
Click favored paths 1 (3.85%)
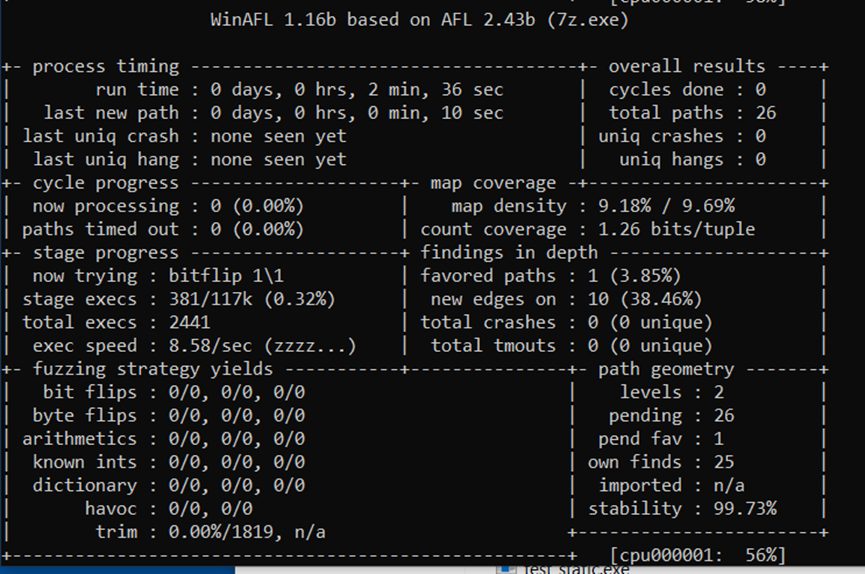pyautogui.click(x=634, y=275)
